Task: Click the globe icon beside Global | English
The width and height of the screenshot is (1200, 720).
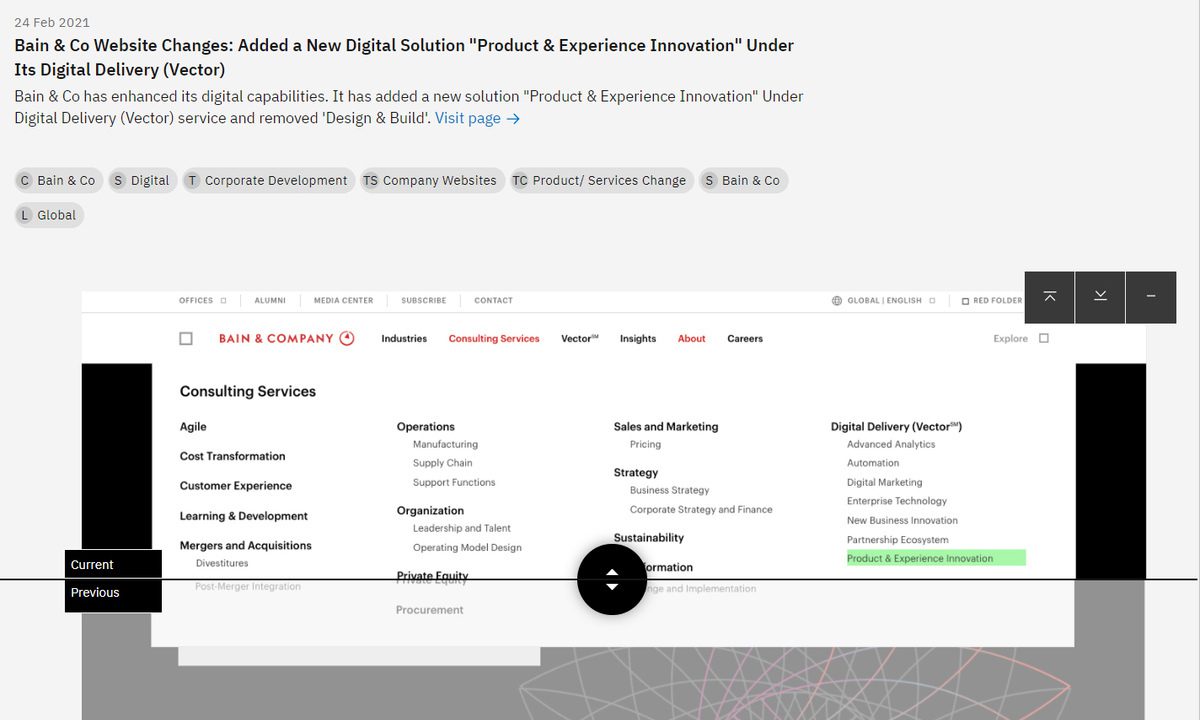Action: 837,301
